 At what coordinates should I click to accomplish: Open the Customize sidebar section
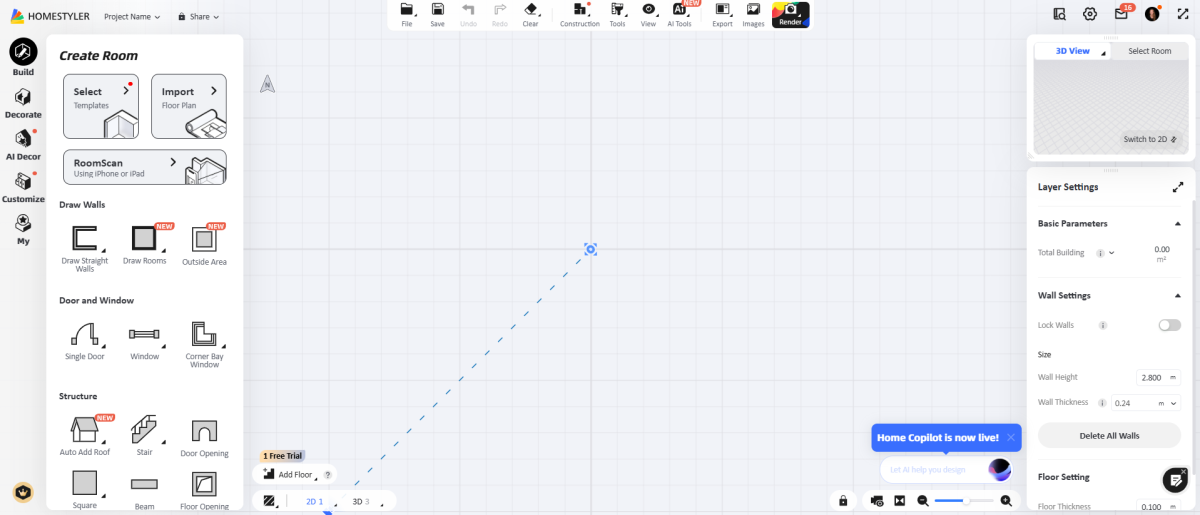click(x=23, y=187)
